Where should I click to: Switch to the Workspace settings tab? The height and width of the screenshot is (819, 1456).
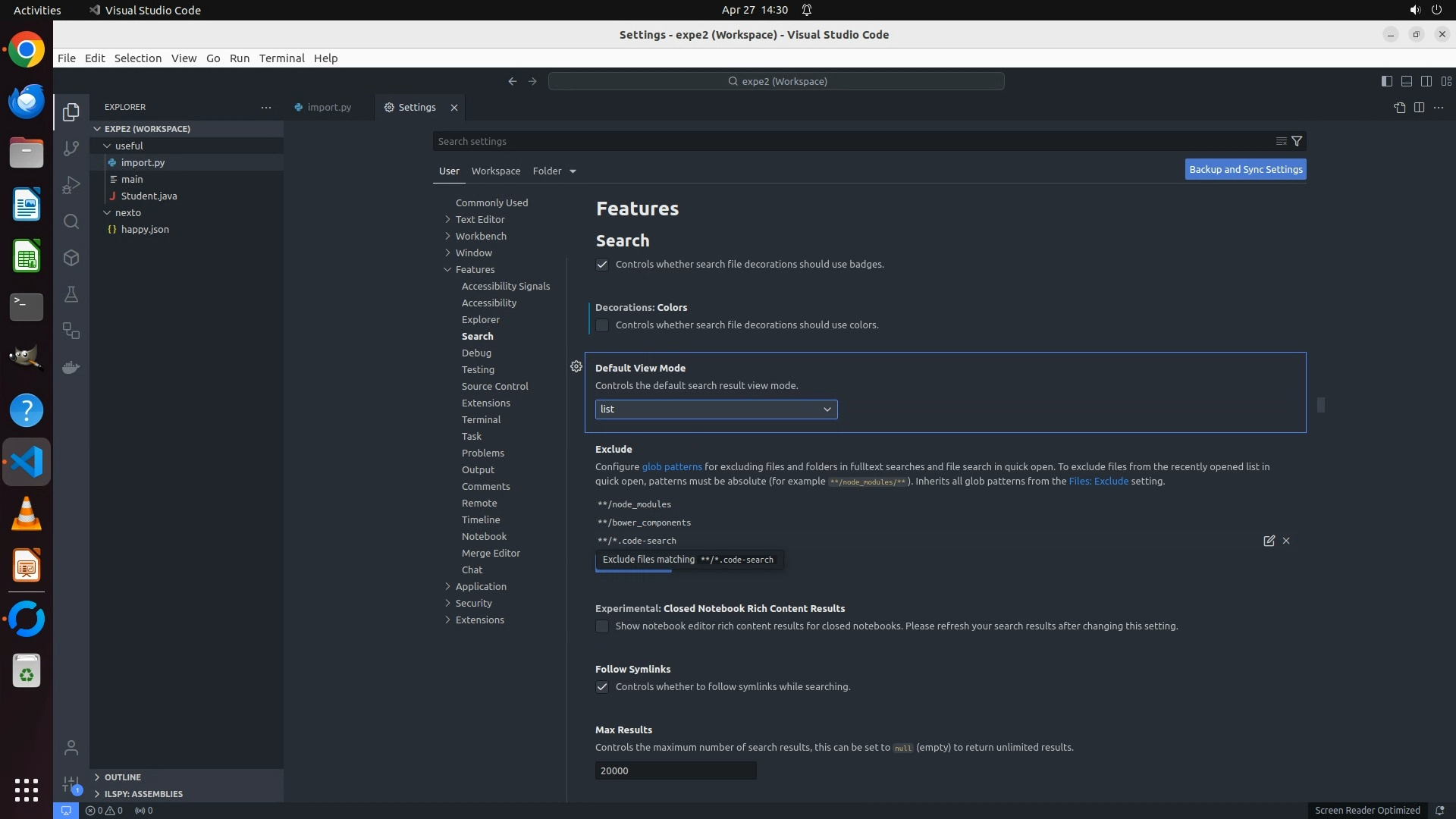(x=495, y=171)
